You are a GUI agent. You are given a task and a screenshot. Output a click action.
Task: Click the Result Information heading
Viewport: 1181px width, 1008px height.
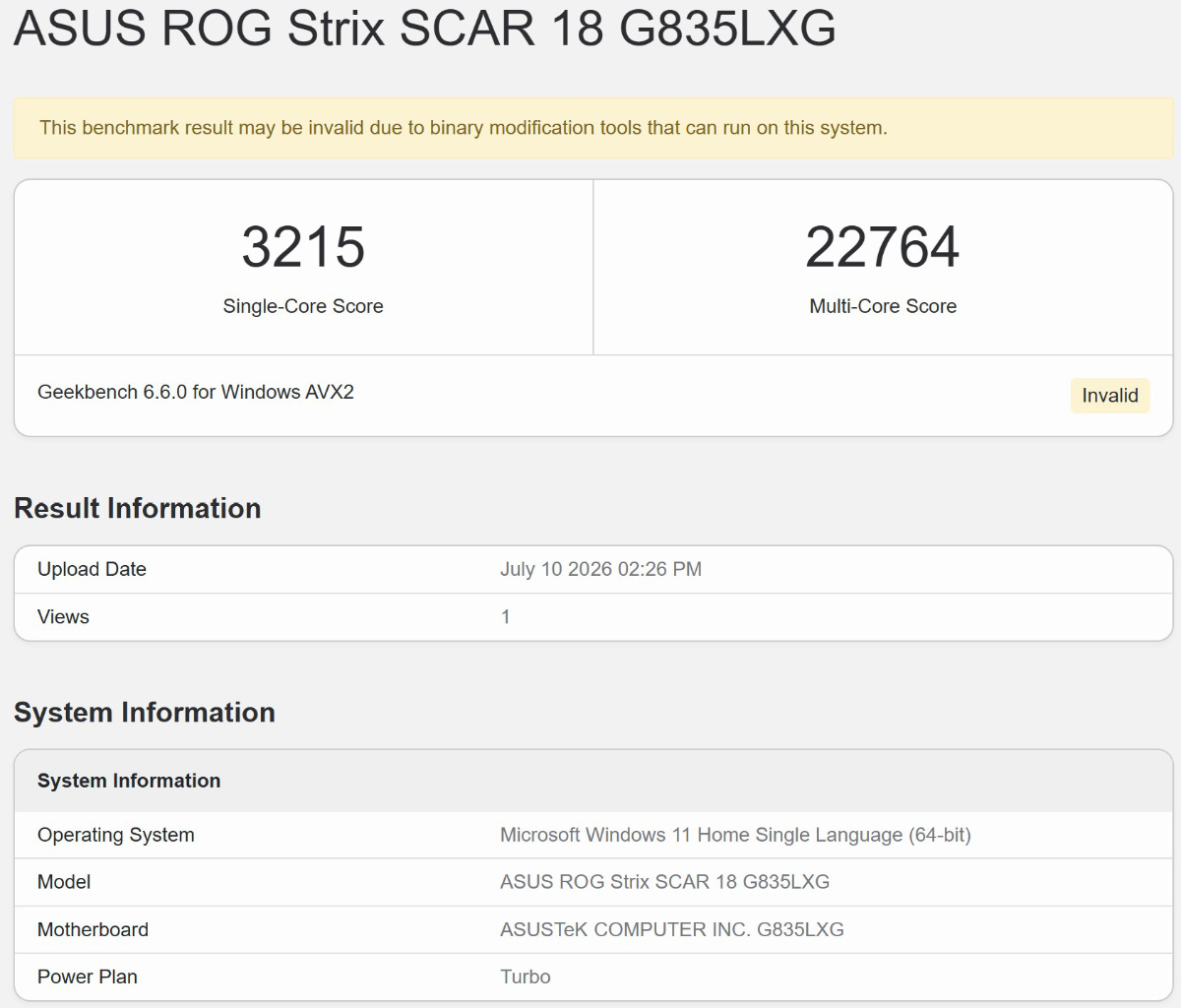coord(138,508)
